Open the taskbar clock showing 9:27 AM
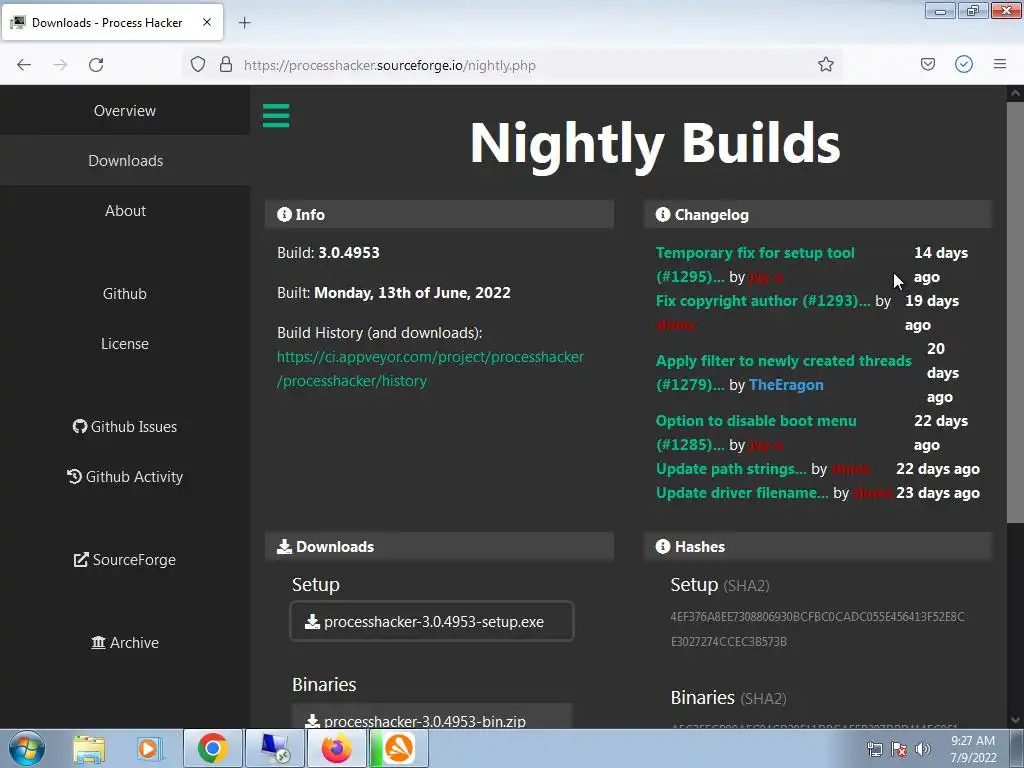 [x=973, y=749]
